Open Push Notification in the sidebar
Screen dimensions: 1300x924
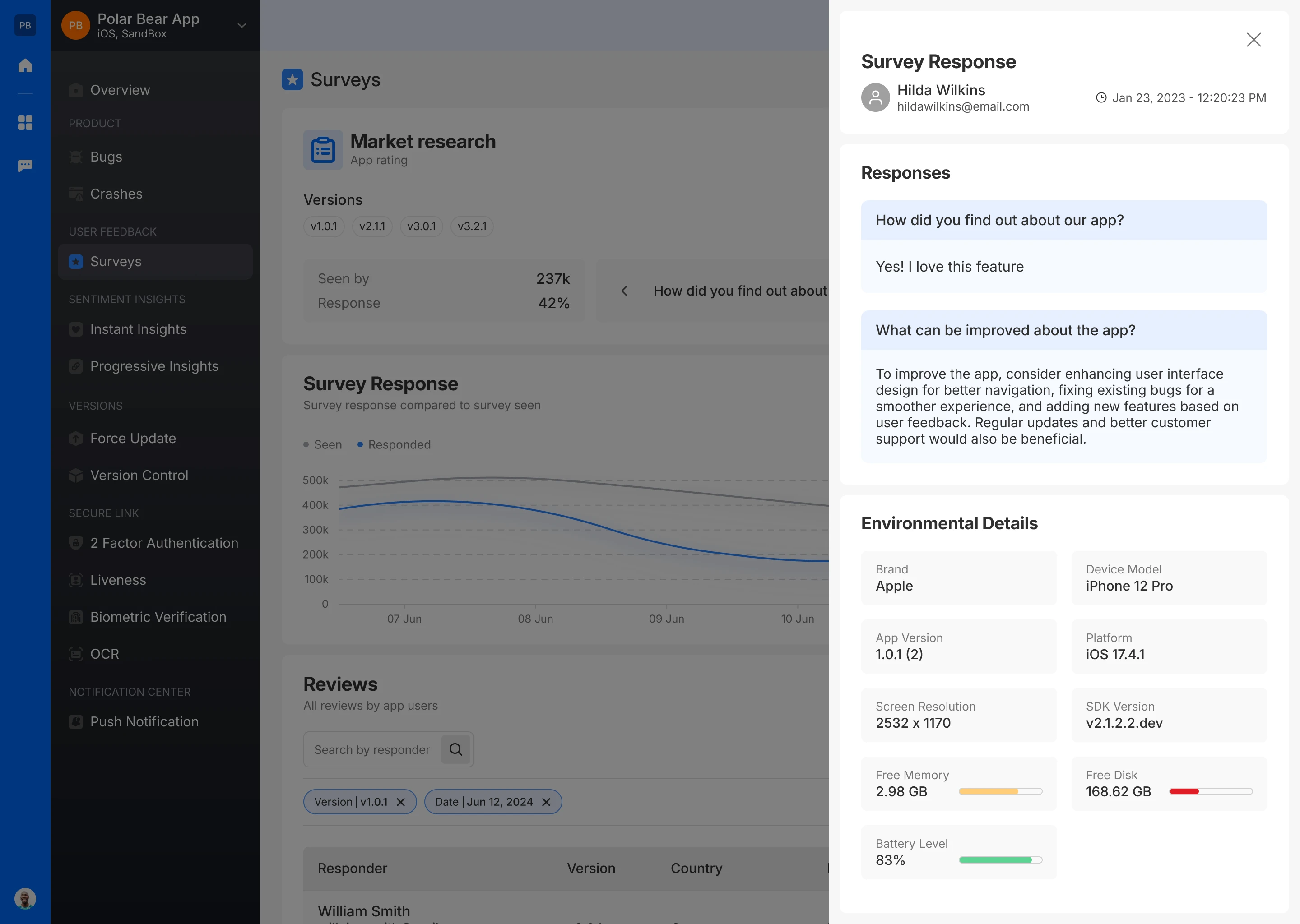(x=144, y=721)
